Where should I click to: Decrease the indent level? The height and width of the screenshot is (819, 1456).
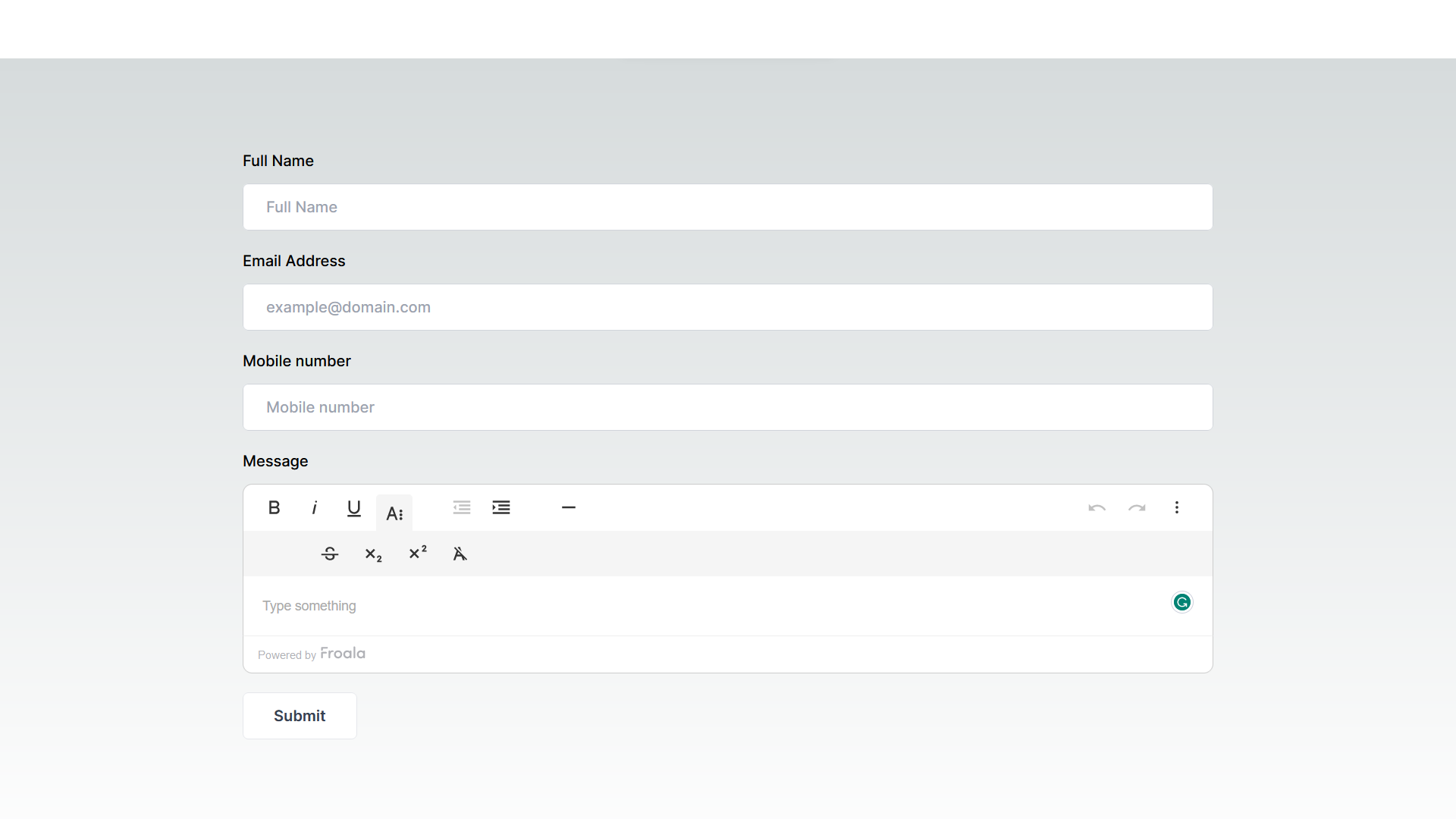pyautogui.click(x=462, y=507)
